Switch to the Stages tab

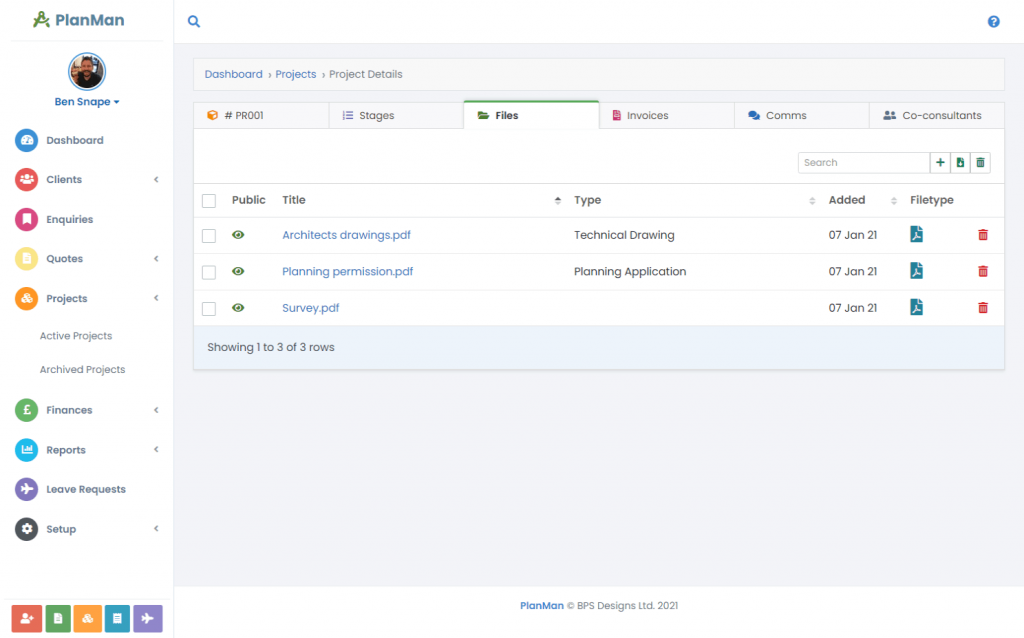pyautogui.click(x=396, y=116)
